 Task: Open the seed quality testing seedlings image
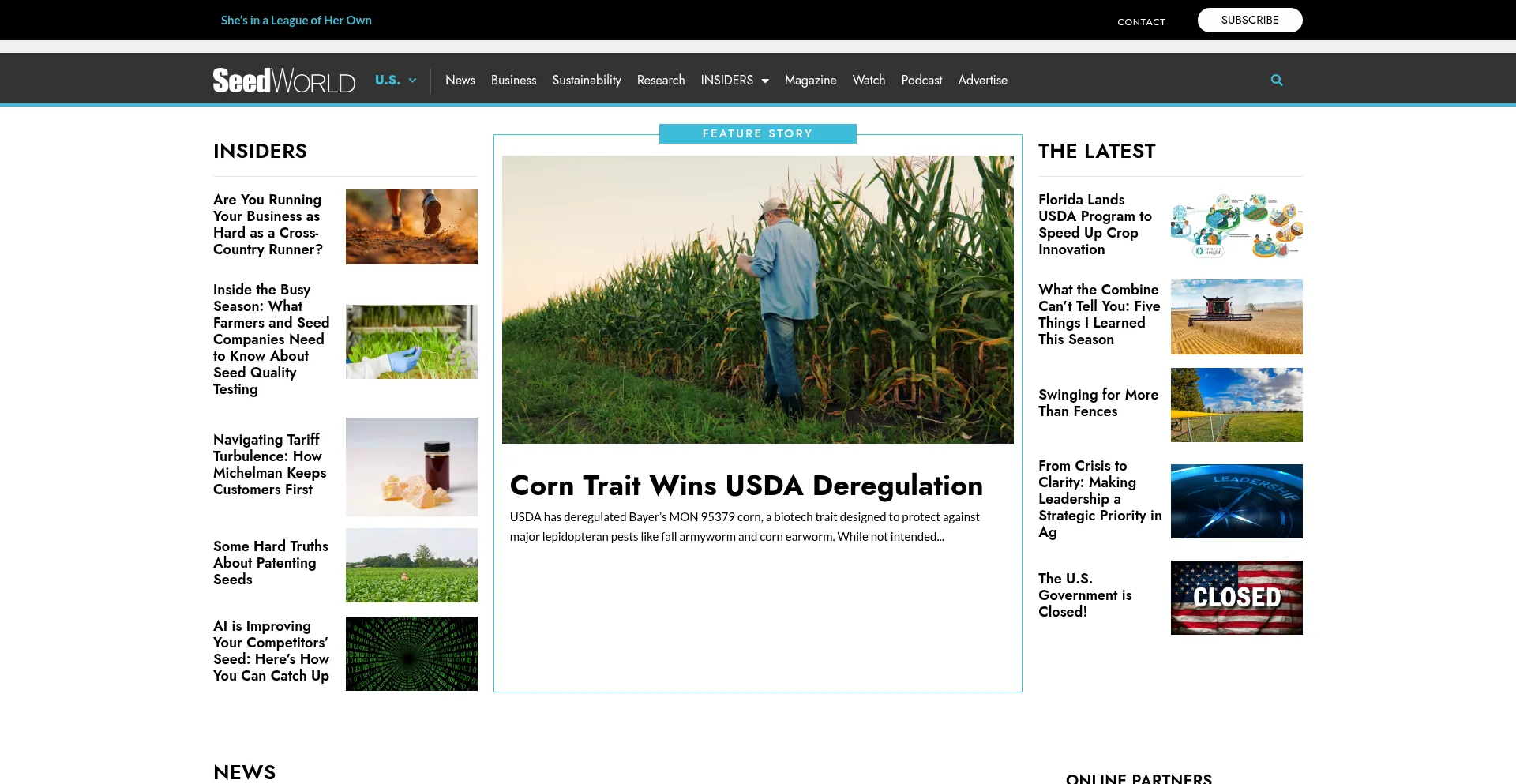pos(411,342)
